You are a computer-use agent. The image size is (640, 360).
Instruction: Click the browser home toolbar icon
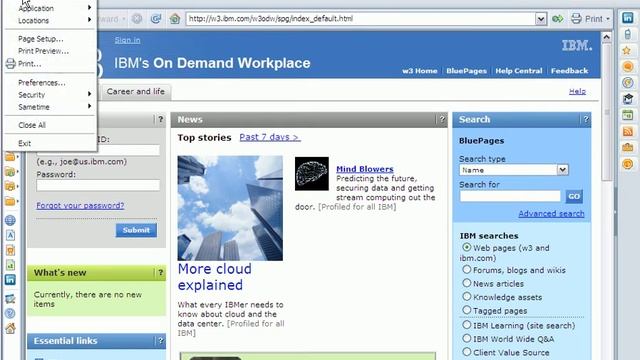(175, 19)
